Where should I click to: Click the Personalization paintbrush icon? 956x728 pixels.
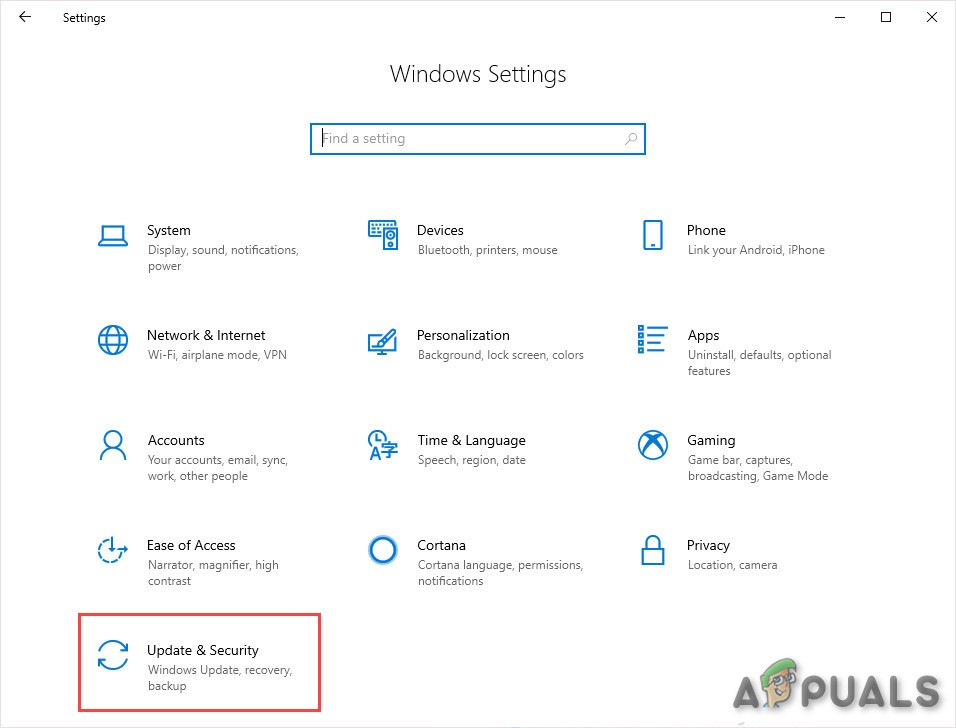pos(383,341)
